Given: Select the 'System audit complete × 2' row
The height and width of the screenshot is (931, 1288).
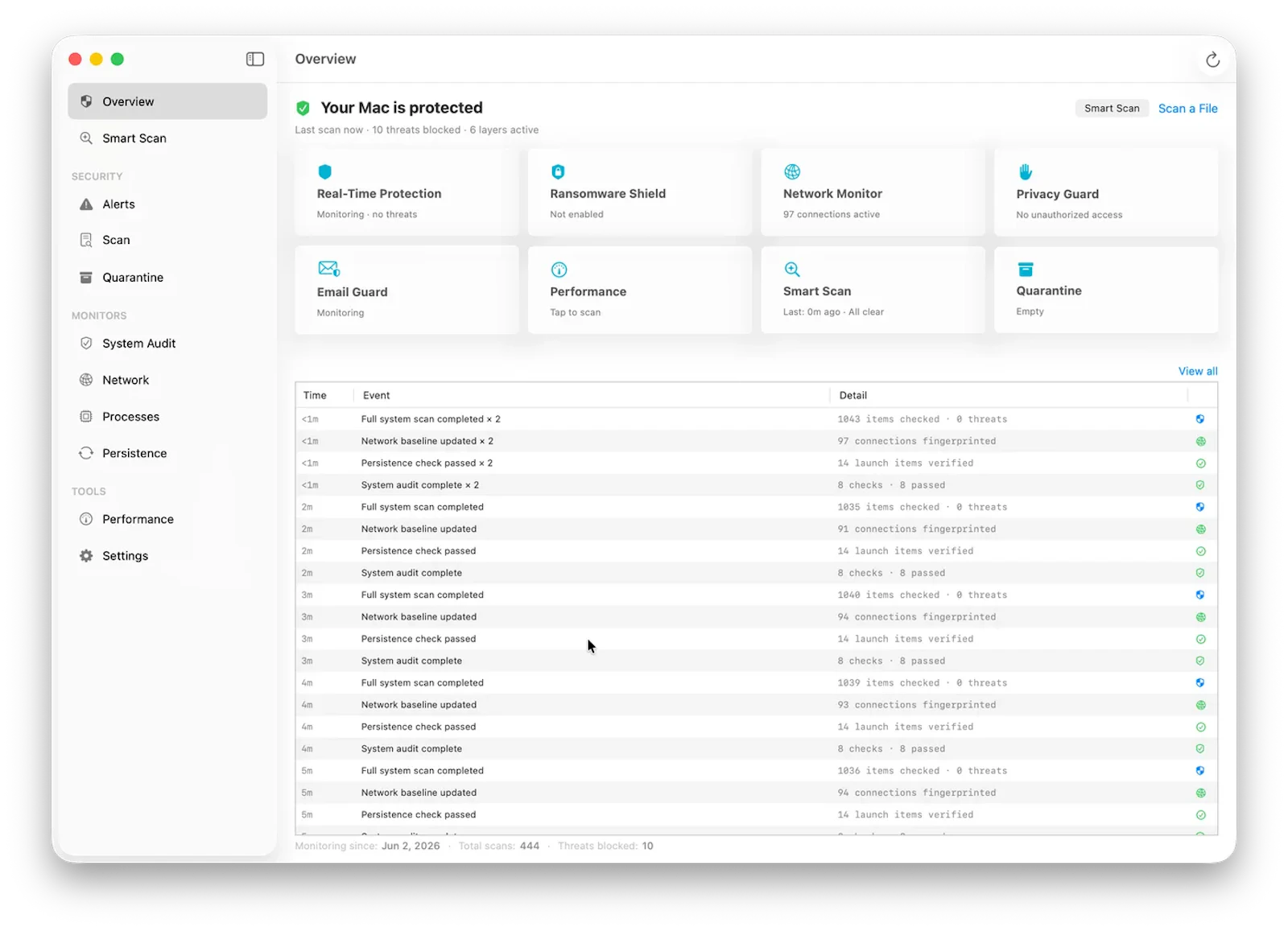Looking at the screenshot, I should 756,485.
